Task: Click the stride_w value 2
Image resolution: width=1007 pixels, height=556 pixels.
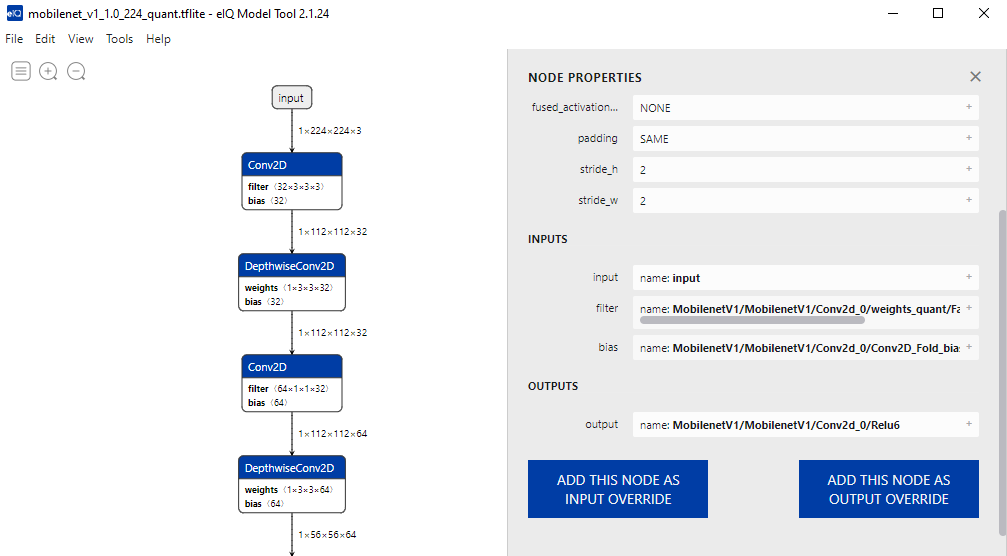Action: coord(805,200)
